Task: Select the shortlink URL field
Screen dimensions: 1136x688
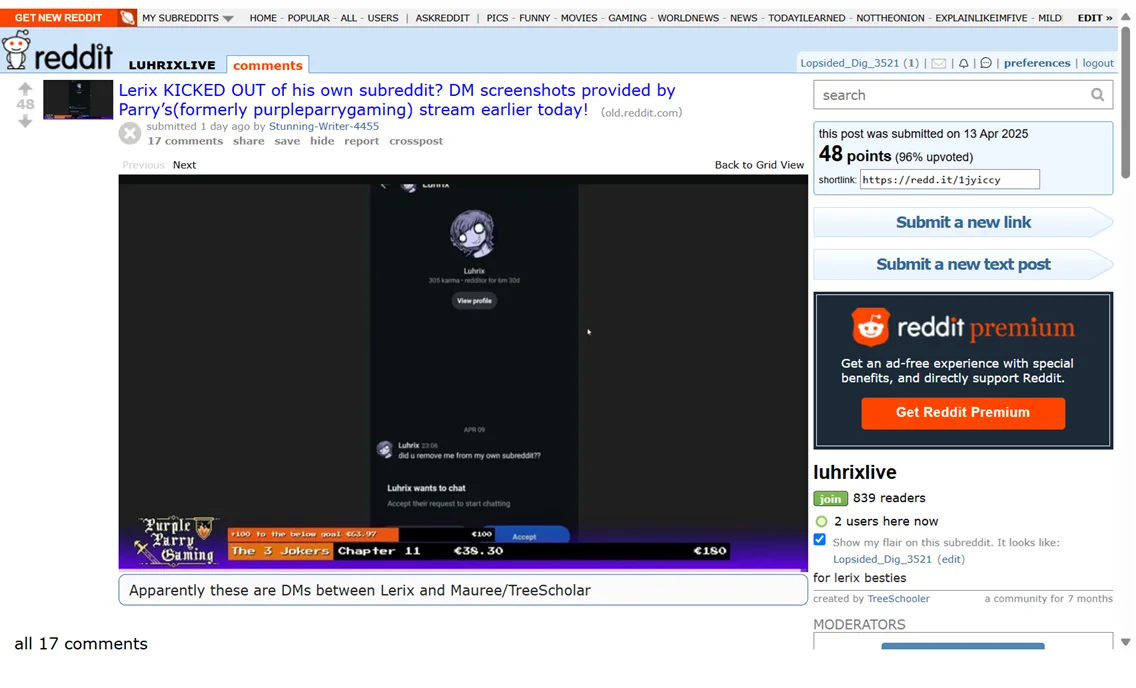Action: click(949, 180)
